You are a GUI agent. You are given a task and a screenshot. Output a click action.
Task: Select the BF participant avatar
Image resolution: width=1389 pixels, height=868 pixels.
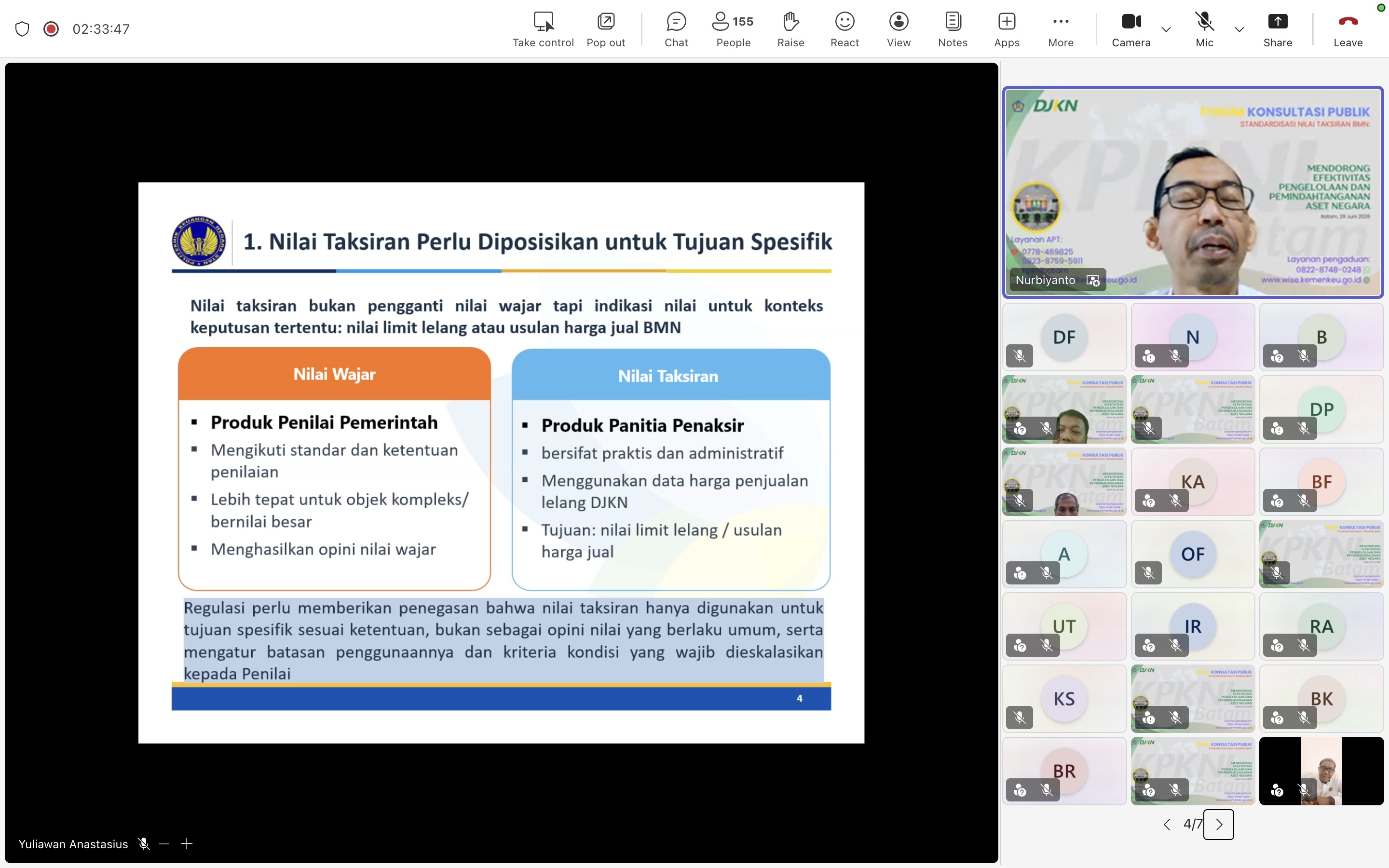point(1321,482)
